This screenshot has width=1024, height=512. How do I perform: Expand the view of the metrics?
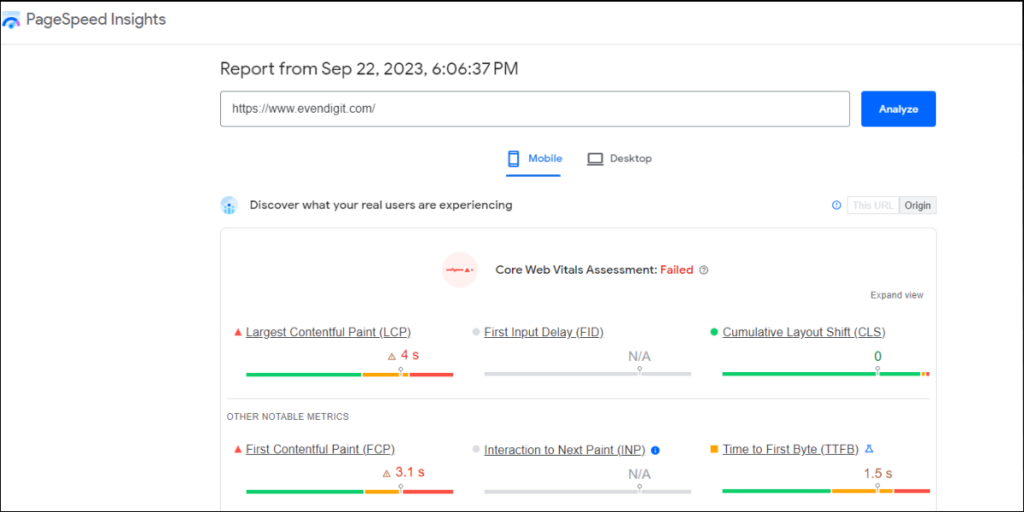coord(897,295)
